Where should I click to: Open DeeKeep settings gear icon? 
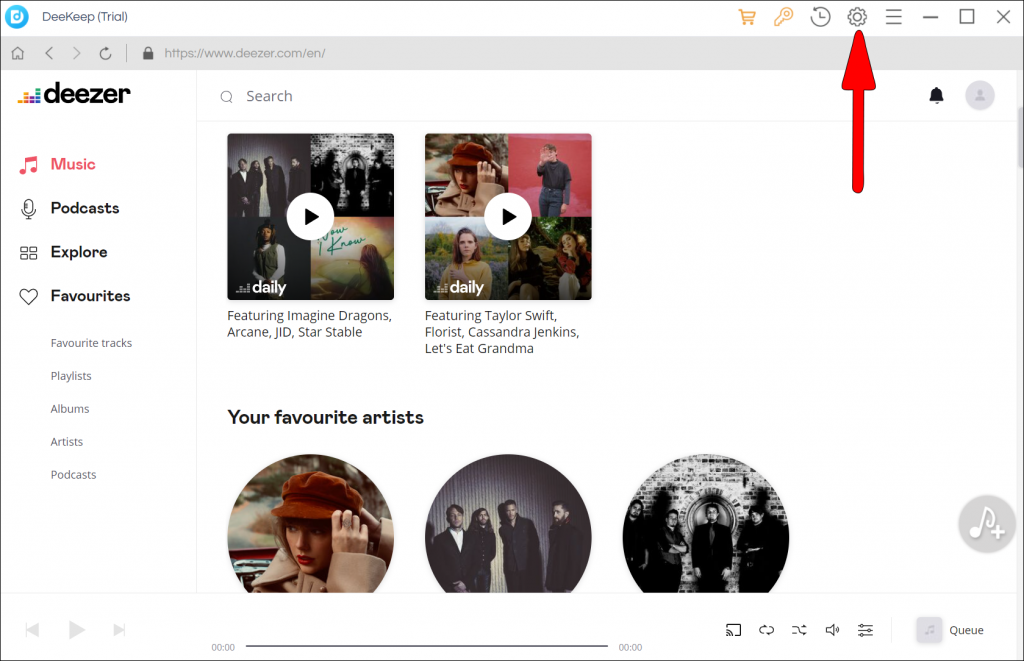(x=857, y=17)
